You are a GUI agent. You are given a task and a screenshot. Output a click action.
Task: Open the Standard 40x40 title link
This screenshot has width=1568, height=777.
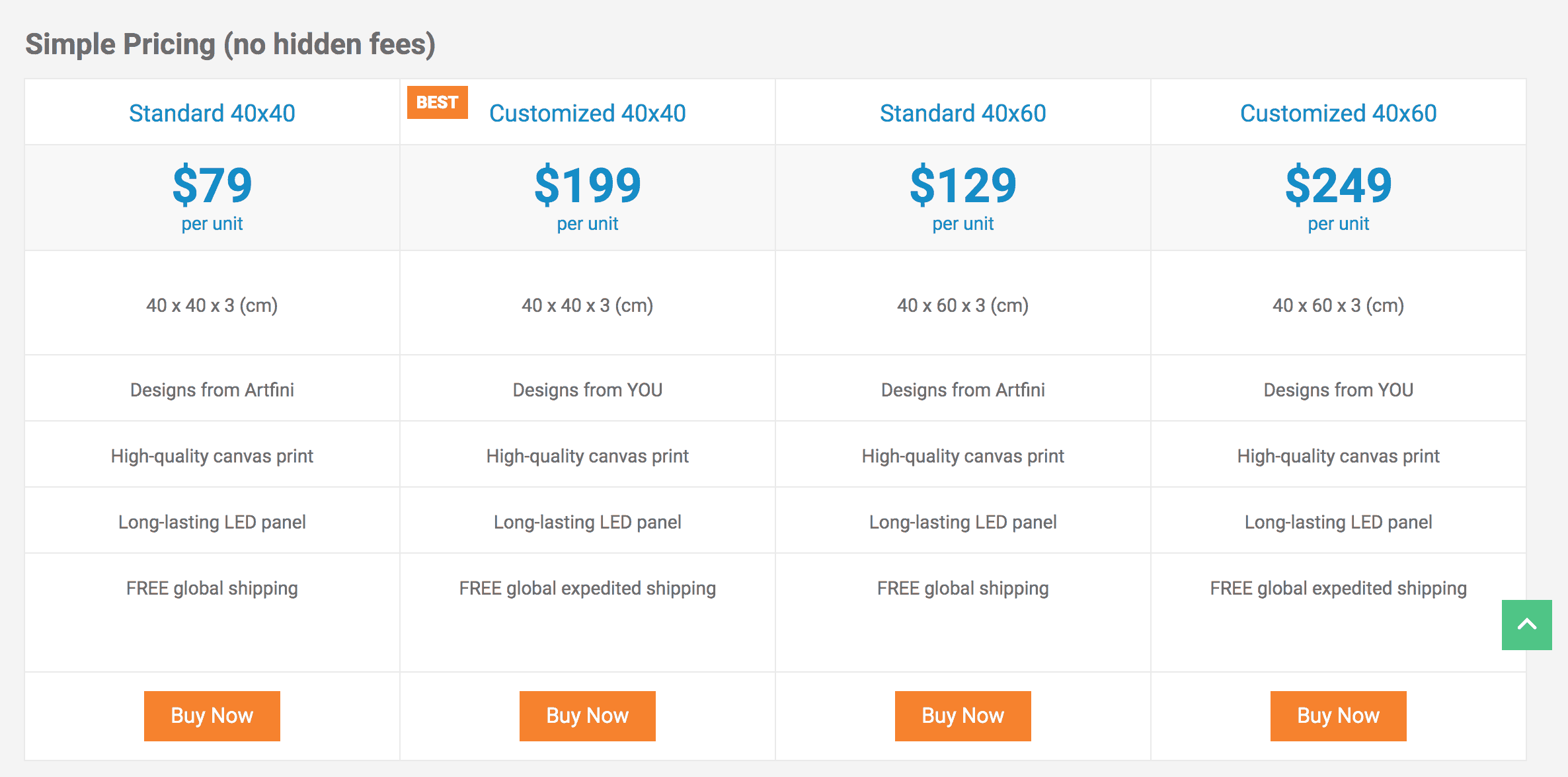coord(212,113)
